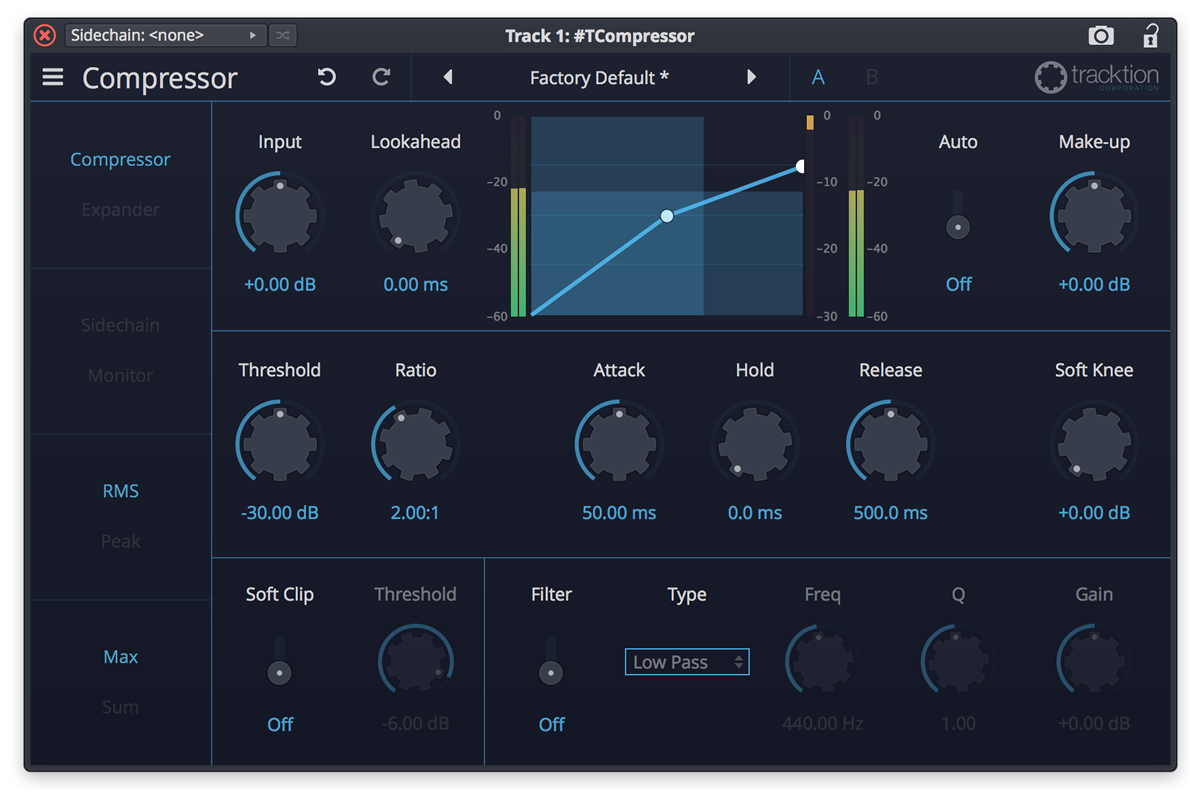Click the undo arrow icon
The height and width of the screenshot is (800, 1200).
coord(326,77)
